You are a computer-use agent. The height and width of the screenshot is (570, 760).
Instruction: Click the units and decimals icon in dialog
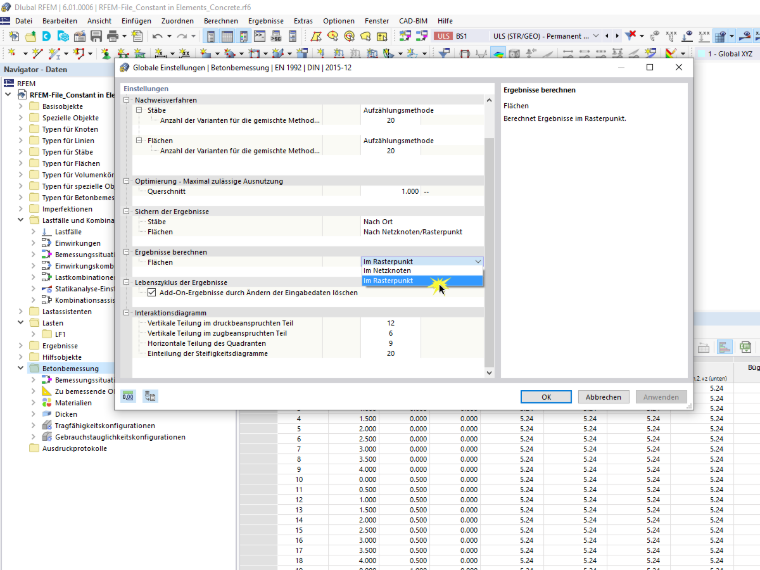coord(128,396)
